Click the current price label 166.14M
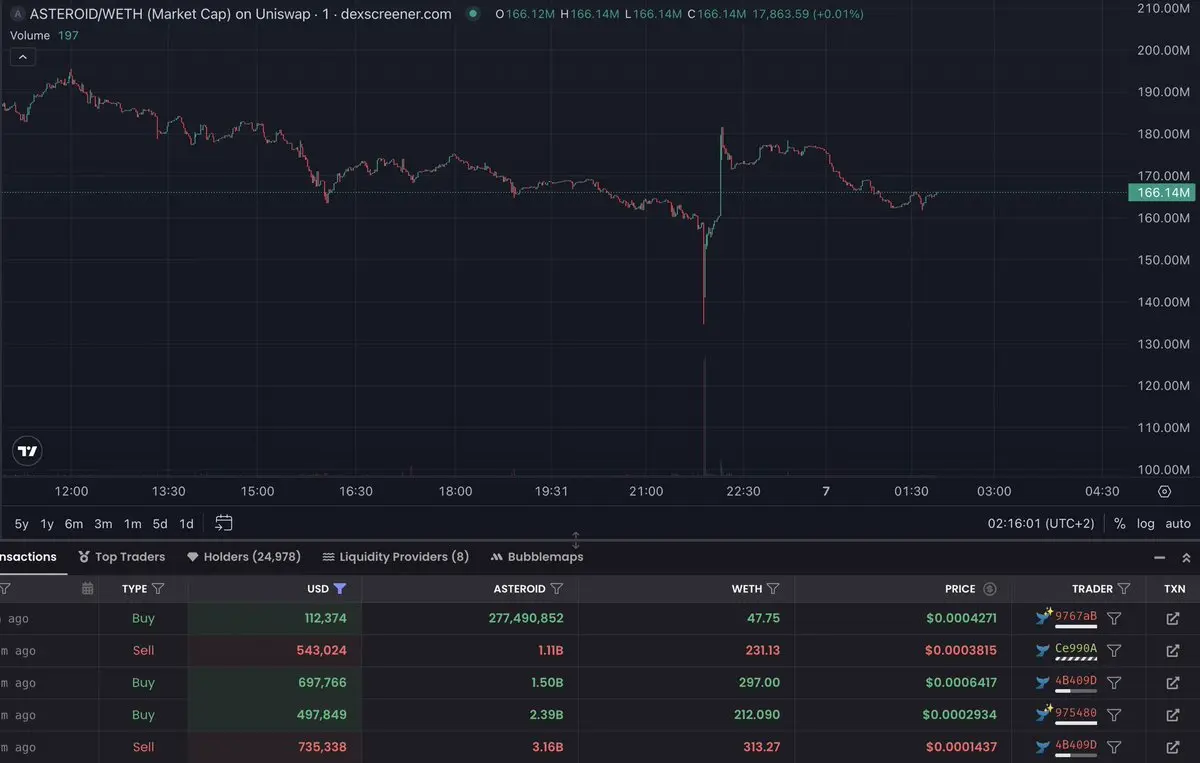This screenshot has height=763, width=1200. point(1164,192)
